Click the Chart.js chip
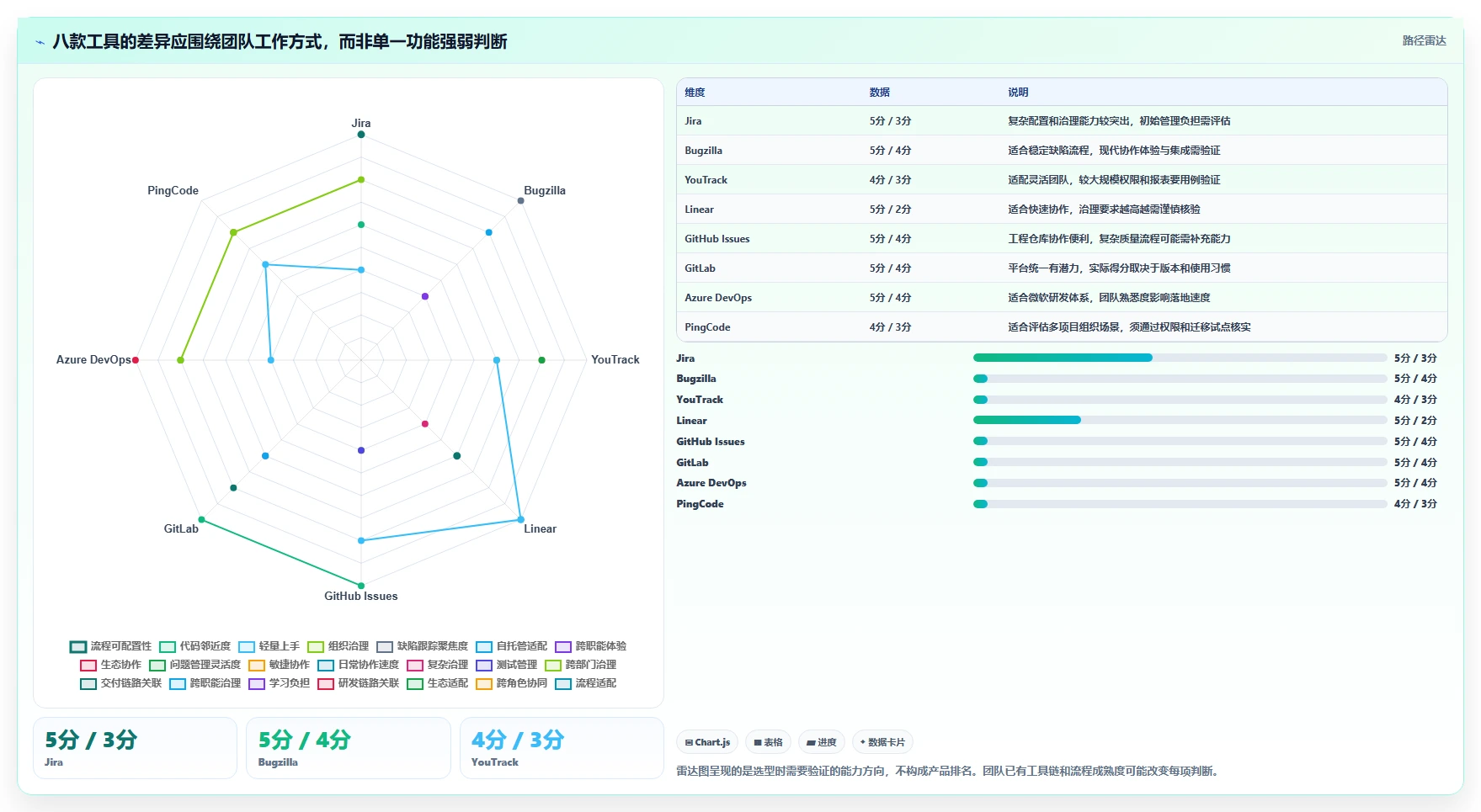Image resolution: width=1481 pixels, height=812 pixels. point(707,742)
